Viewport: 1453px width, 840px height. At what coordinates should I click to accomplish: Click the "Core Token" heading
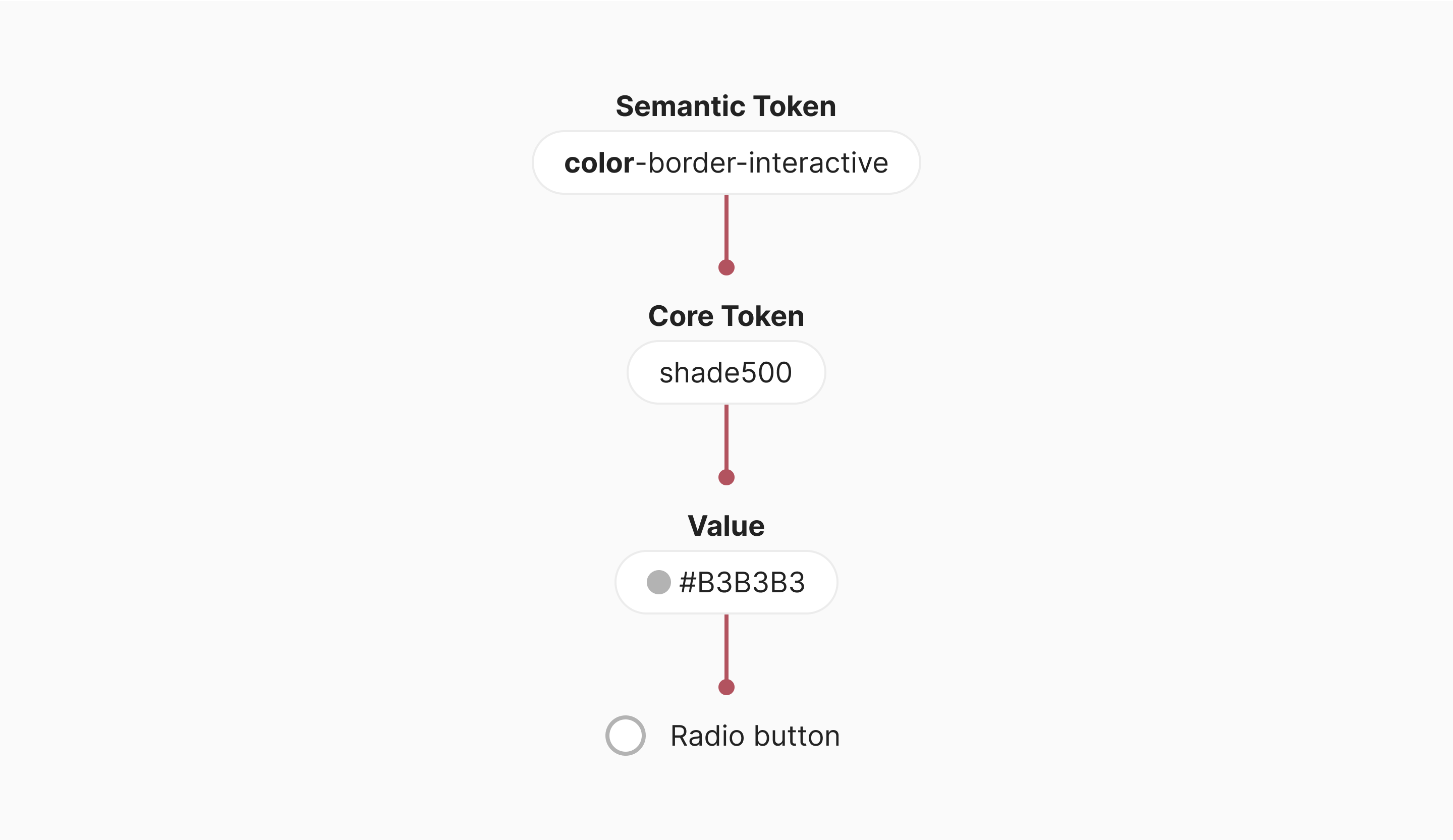click(x=726, y=316)
